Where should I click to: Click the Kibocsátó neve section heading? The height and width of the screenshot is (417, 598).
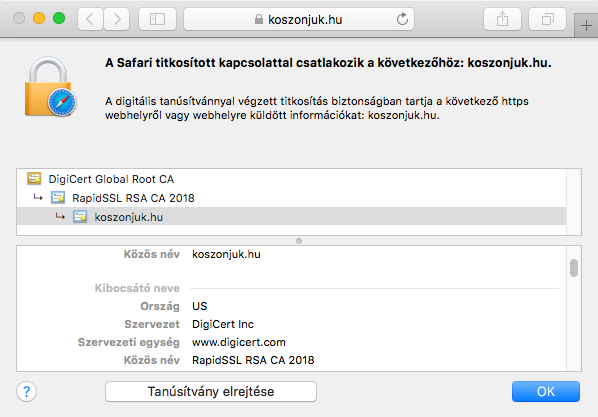(137, 288)
